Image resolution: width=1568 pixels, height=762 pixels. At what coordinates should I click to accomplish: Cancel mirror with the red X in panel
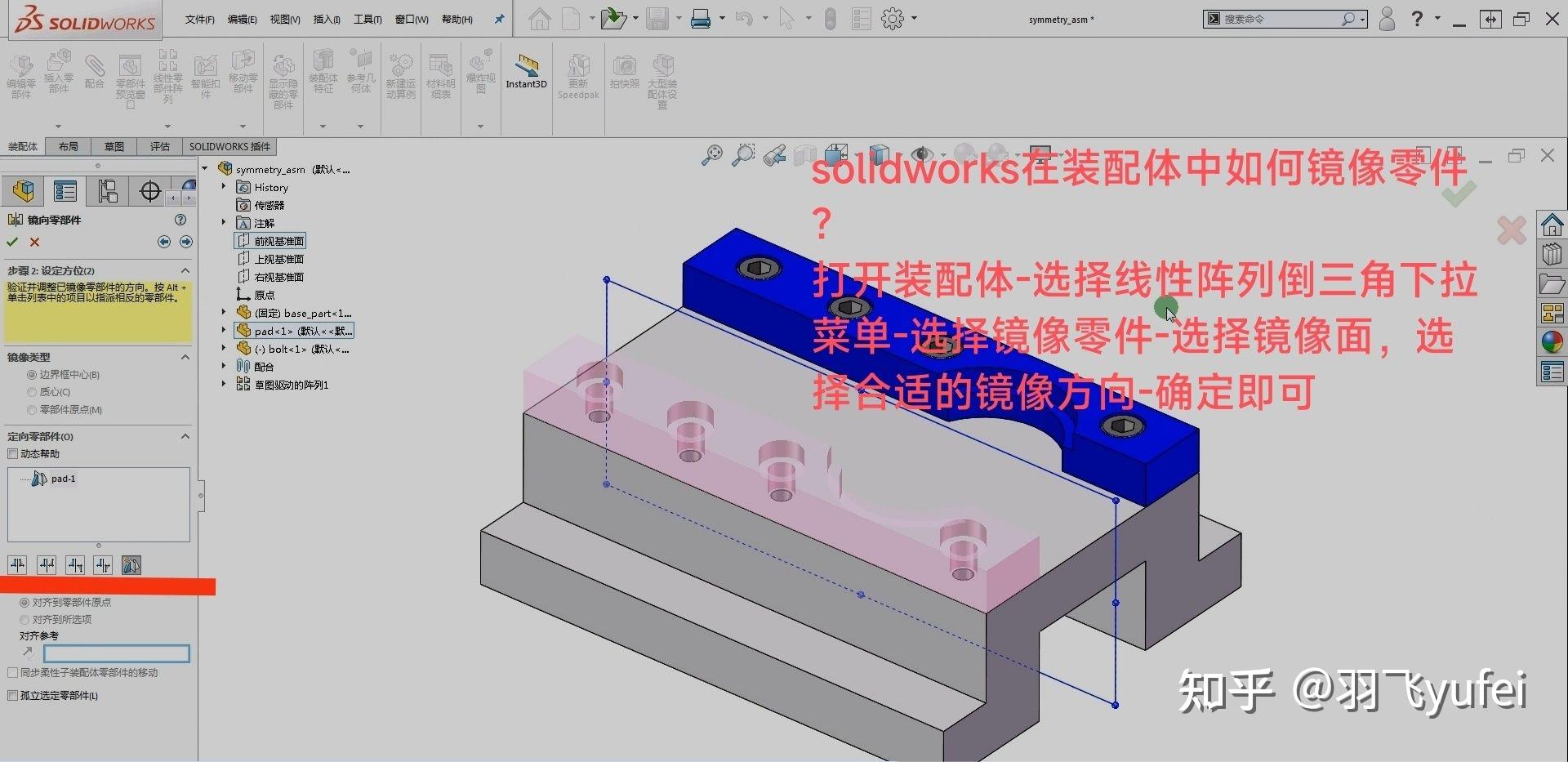coord(34,242)
